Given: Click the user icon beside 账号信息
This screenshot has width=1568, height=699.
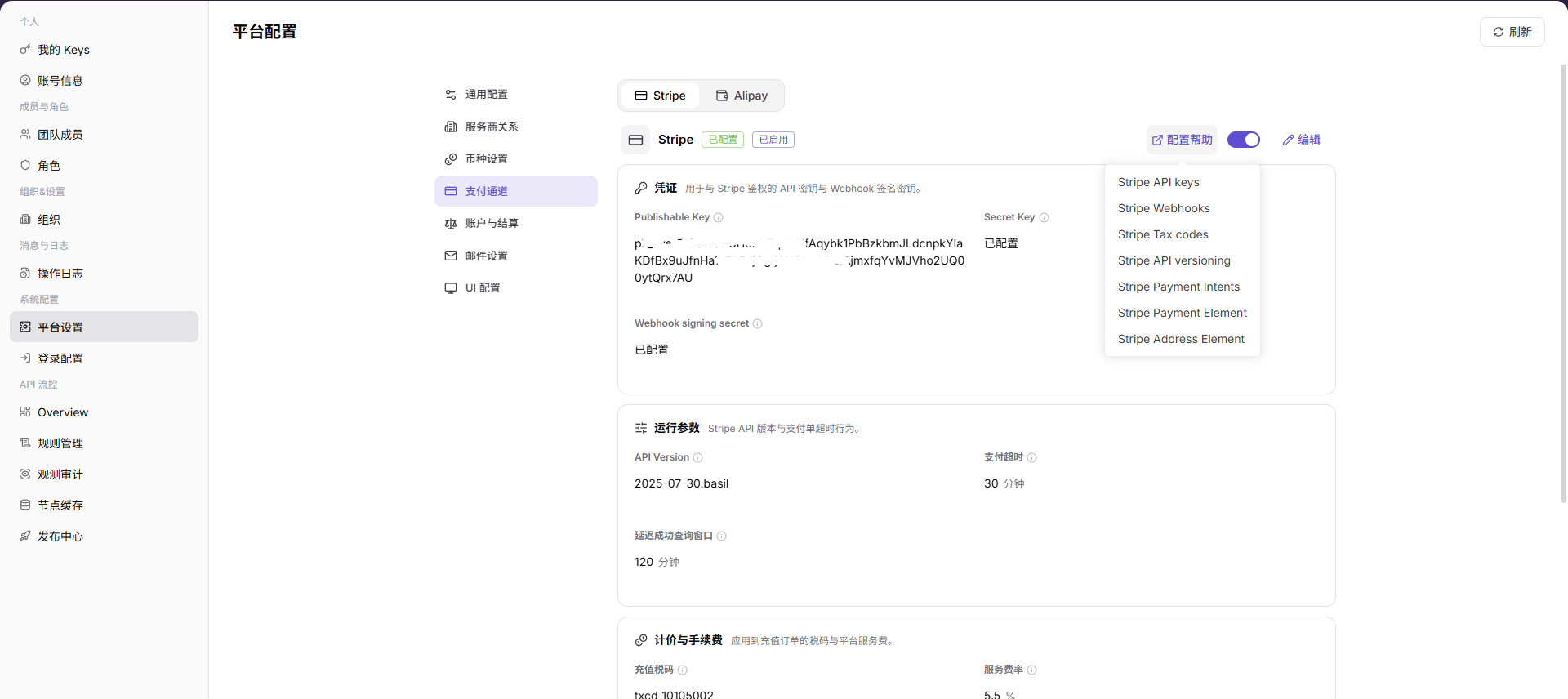Looking at the screenshot, I should pos(25,80).
